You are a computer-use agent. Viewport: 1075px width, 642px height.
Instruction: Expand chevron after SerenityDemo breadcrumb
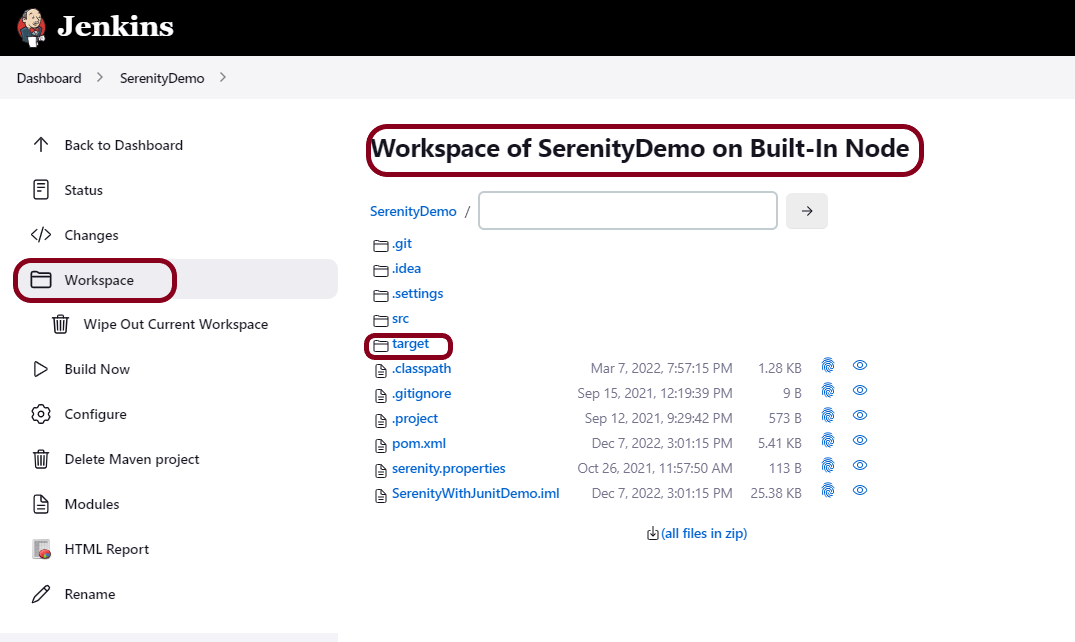click(222, 77)
